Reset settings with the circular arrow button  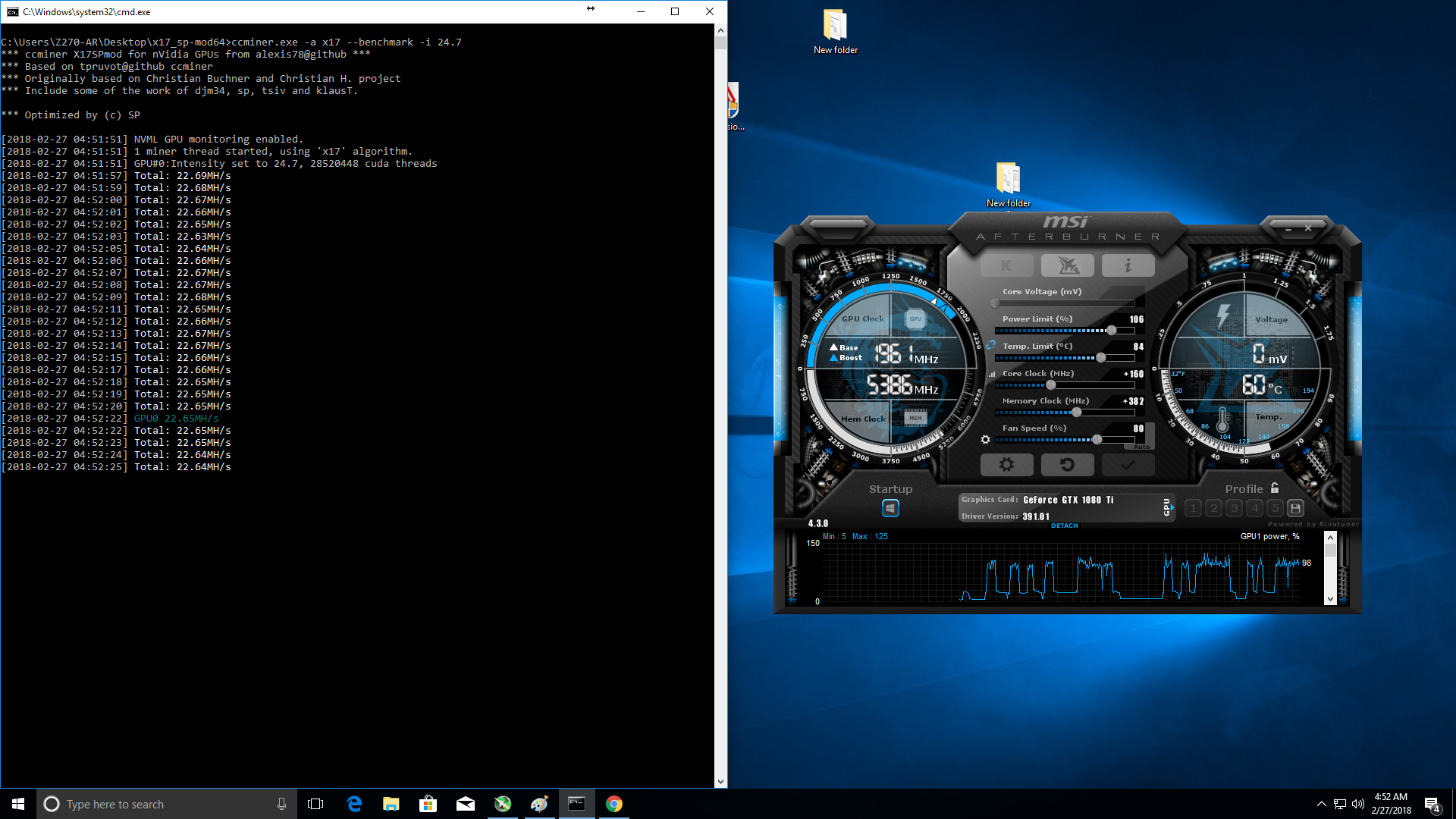click(1068, 465)
